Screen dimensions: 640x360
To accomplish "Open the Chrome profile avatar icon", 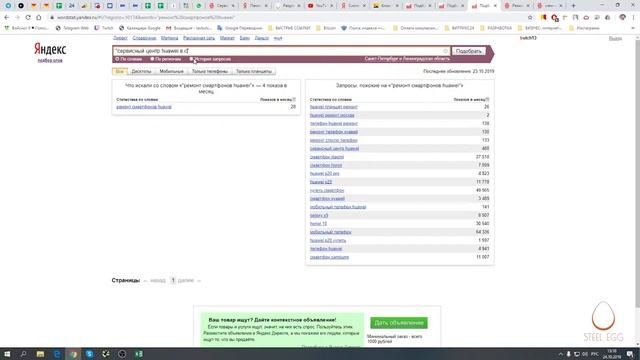I will 622,18.
